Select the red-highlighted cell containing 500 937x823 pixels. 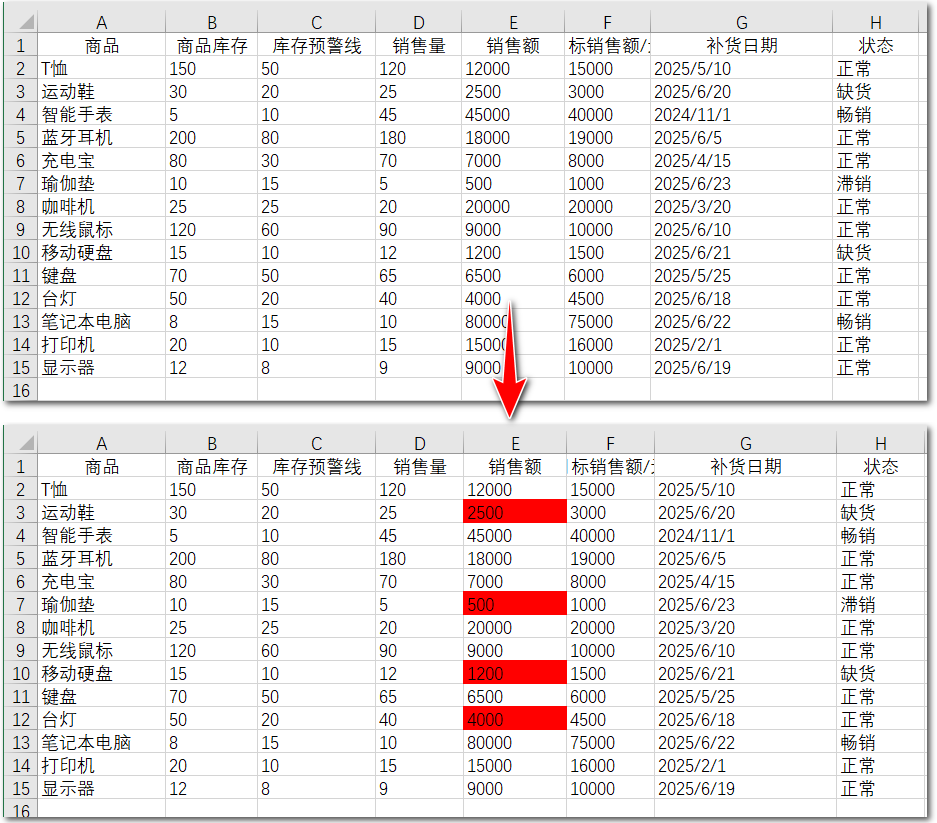click(x=514, y=604)
